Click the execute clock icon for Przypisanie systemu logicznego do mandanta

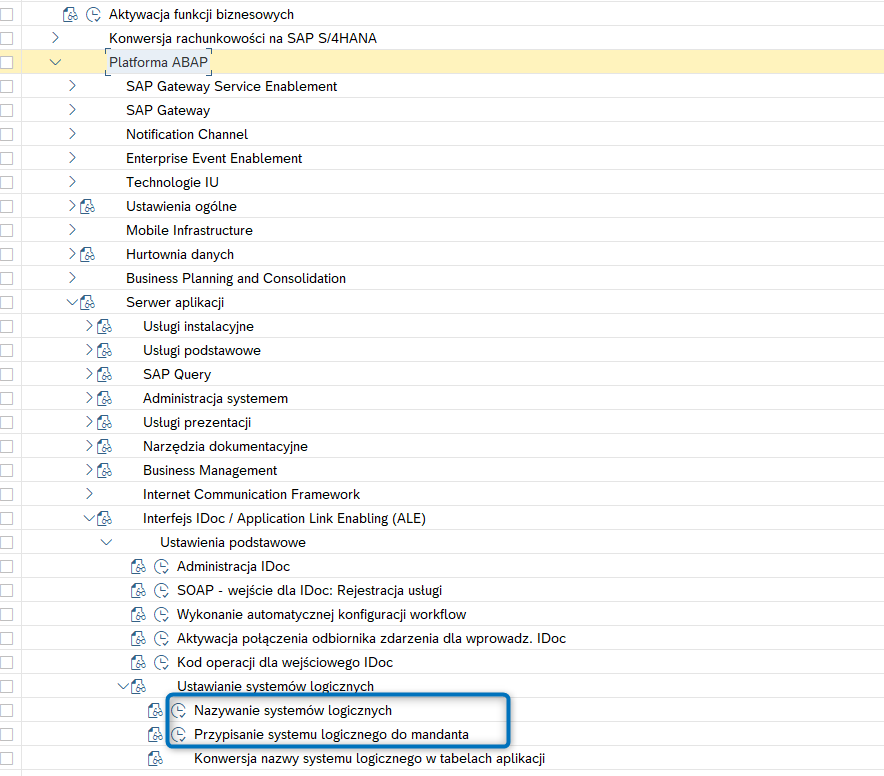[x=179, y=734]
